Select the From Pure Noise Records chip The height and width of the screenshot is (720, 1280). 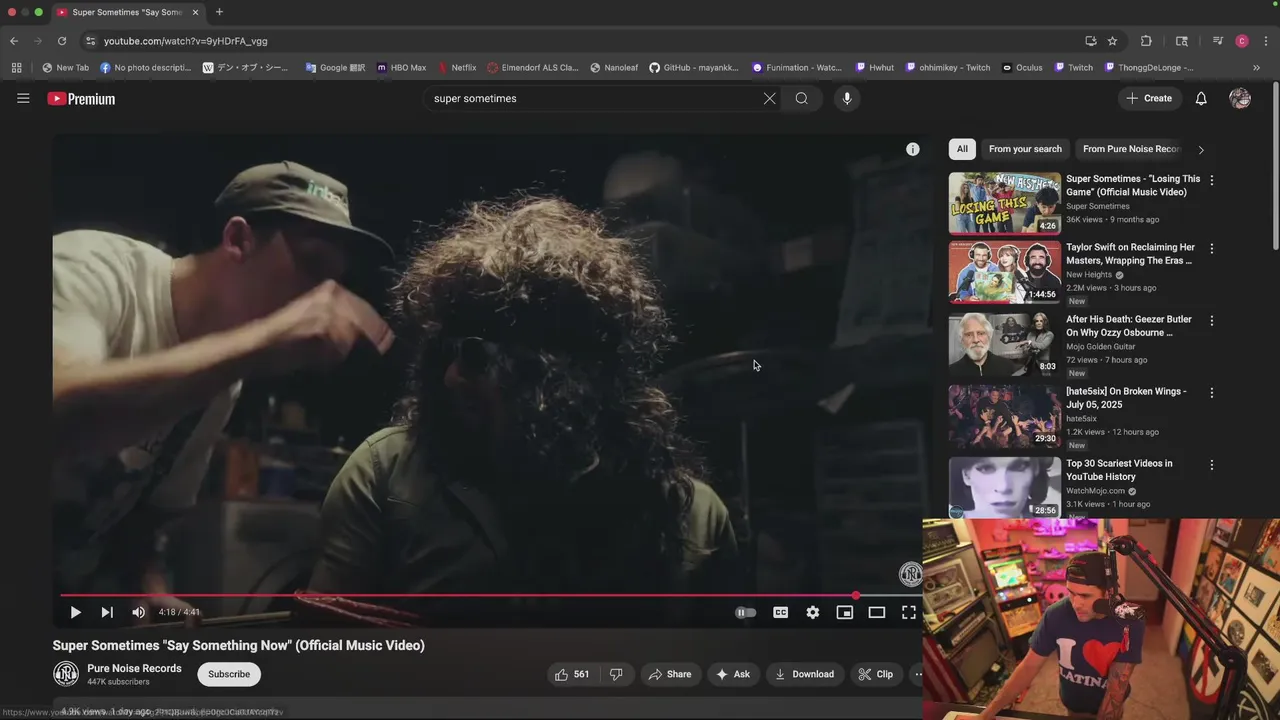point(1131,149)
